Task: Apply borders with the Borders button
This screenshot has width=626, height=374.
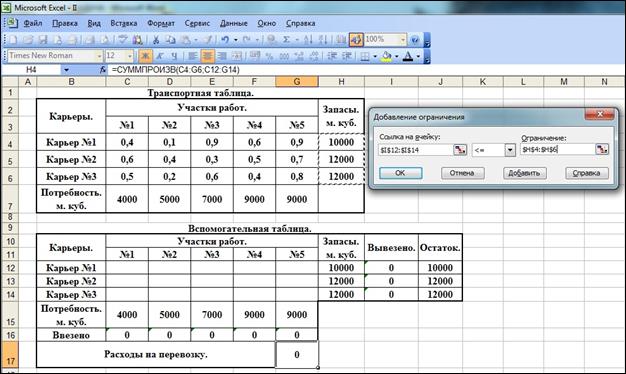Action: tap(365, 56)
